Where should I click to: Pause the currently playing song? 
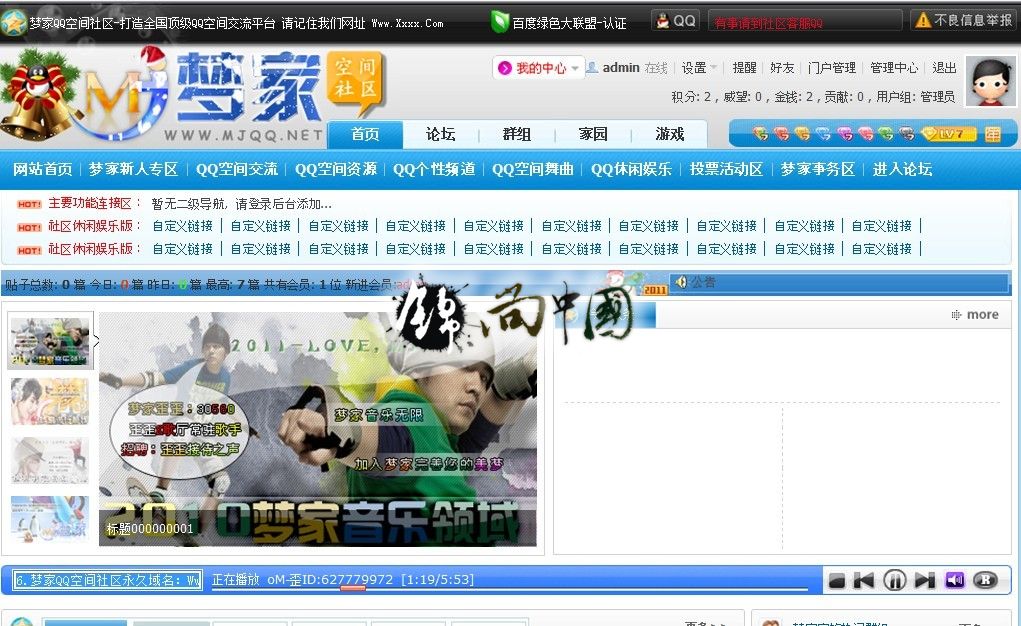(x=895, y=580)
